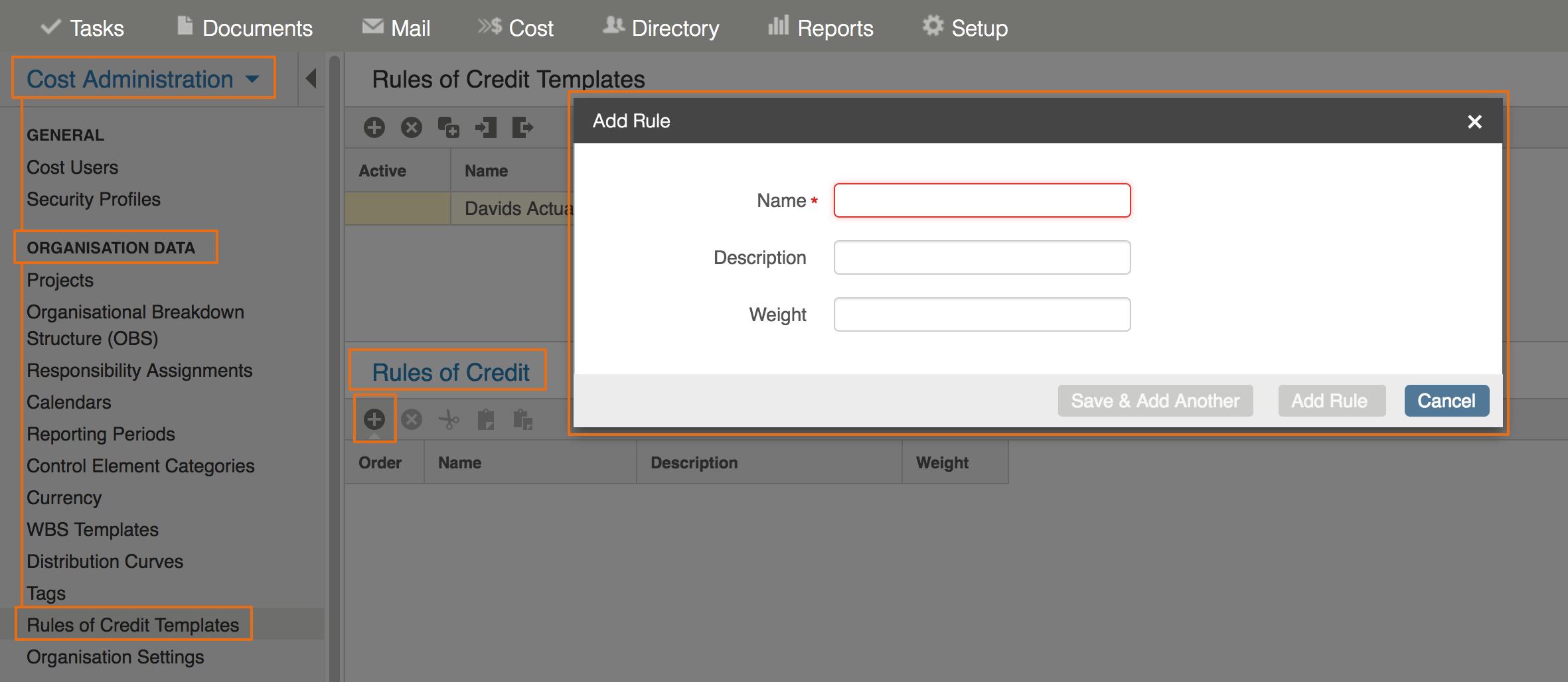Click the delete template icon

pos(412,127)
